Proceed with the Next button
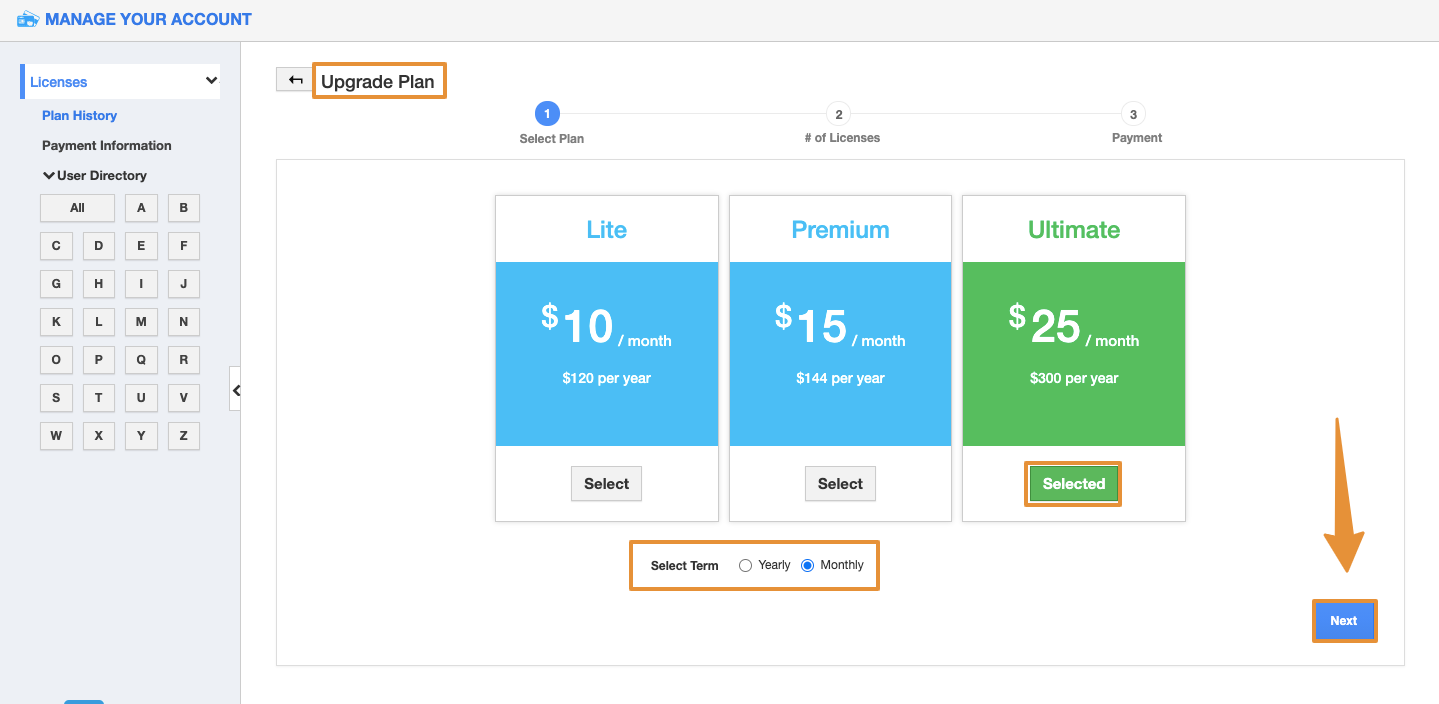 tap(1343, 621)
